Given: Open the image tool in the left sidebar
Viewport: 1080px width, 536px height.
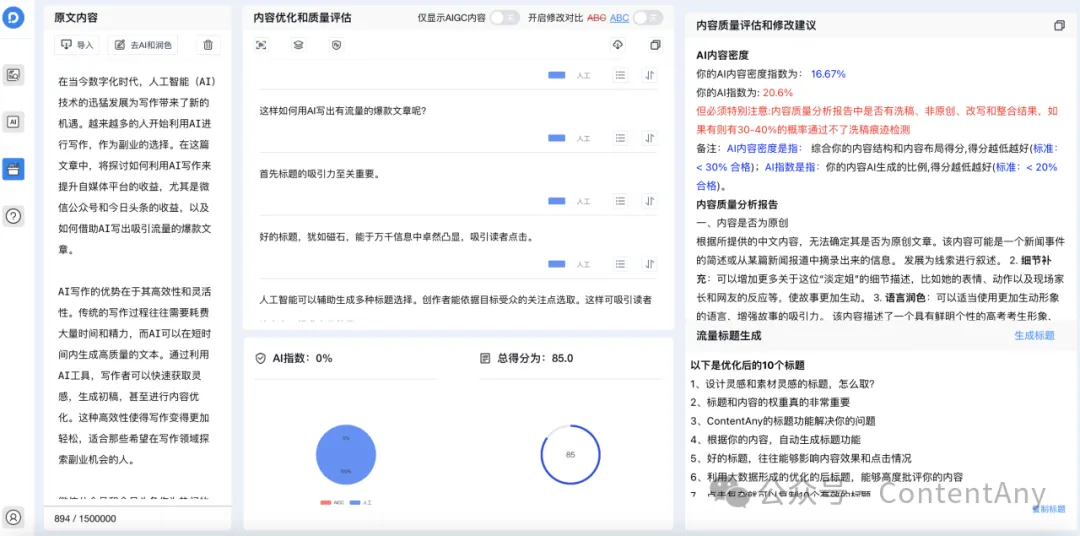Looking at the screenshot, I should (x=14, y=74).
